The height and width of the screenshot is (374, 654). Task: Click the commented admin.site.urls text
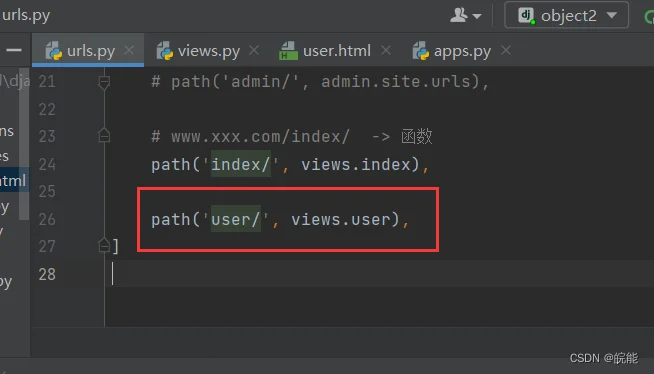point(396,81)
